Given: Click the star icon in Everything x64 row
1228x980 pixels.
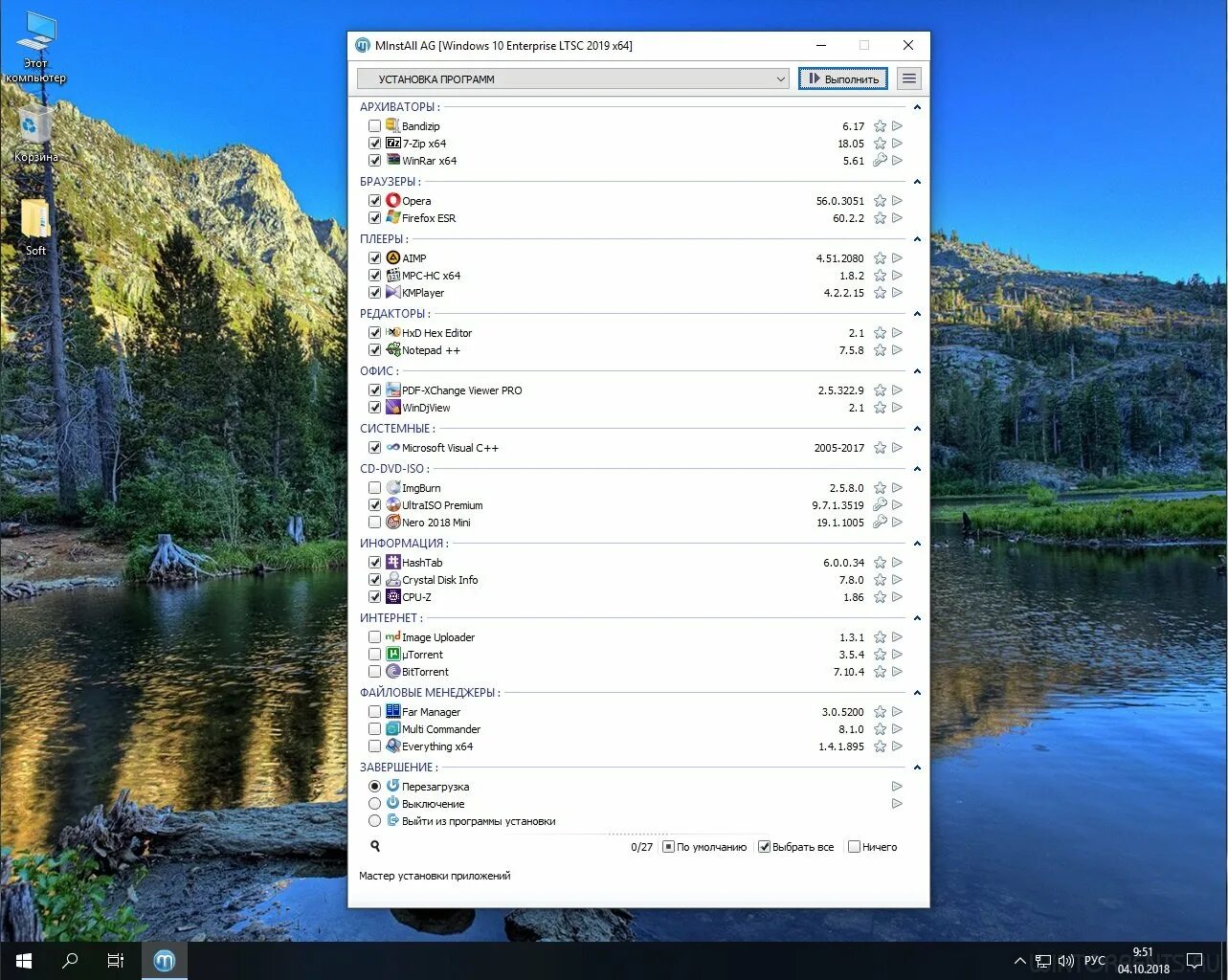Looking at the screenshot, I should pos(880,746).
